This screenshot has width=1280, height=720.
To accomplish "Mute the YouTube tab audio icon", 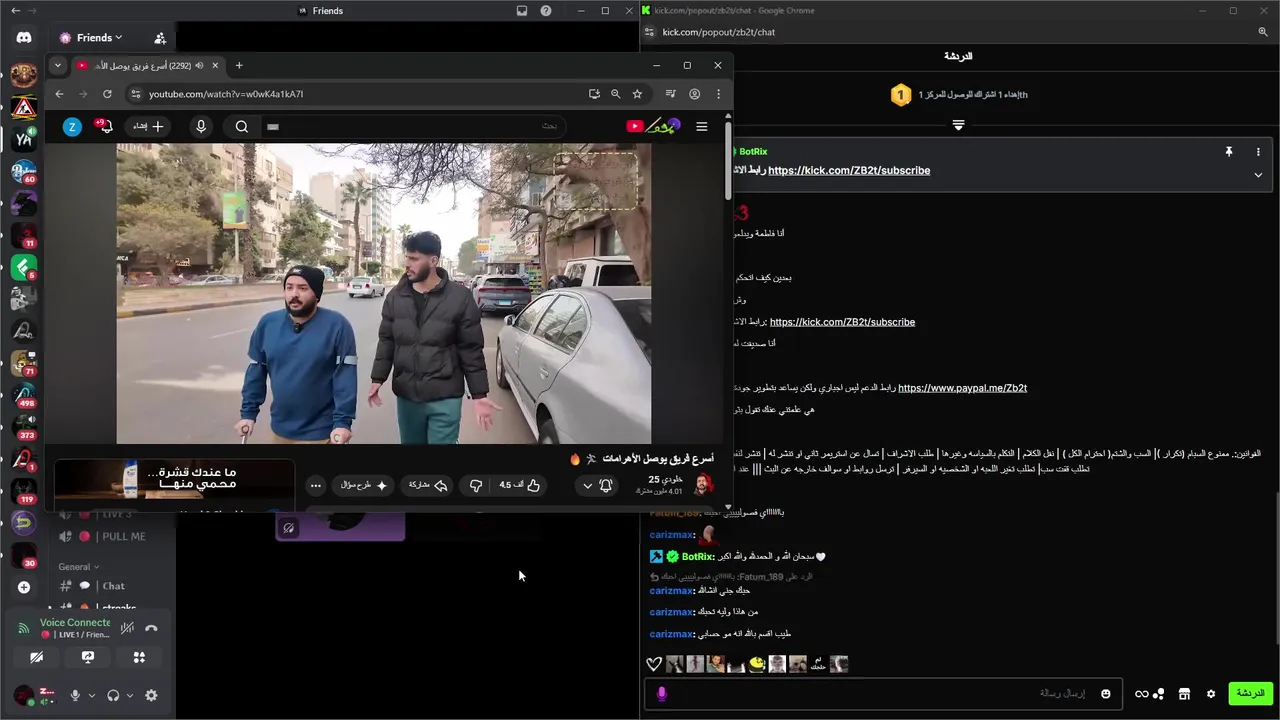I will [199, 65].
